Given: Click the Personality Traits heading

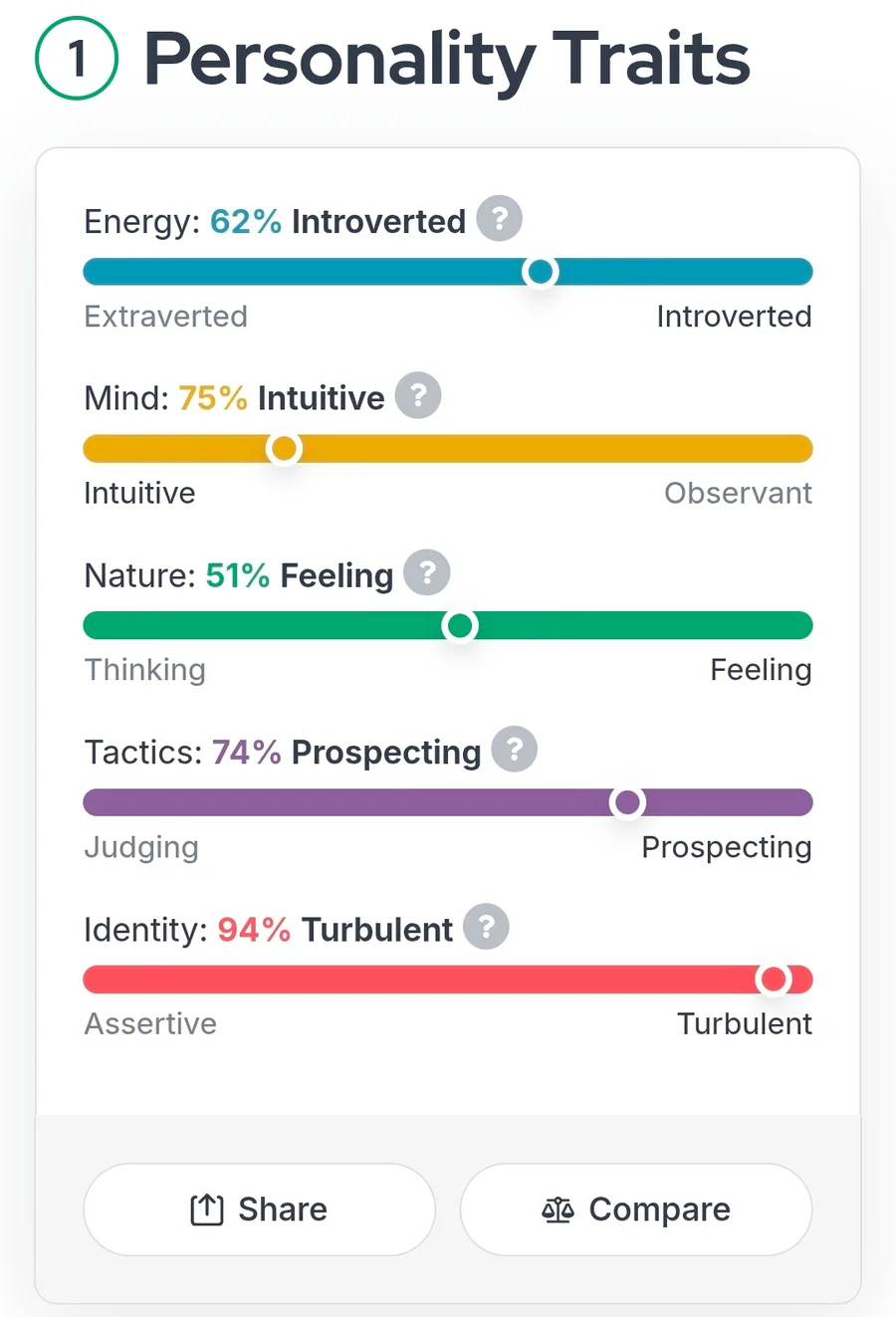Looking at the screenshot, I should (x=447, y=59).
